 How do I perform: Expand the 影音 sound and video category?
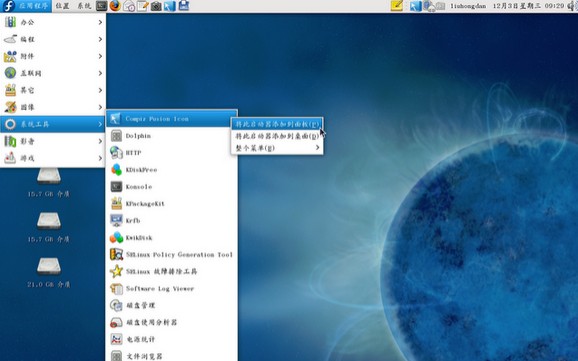[x=53, y=141]
